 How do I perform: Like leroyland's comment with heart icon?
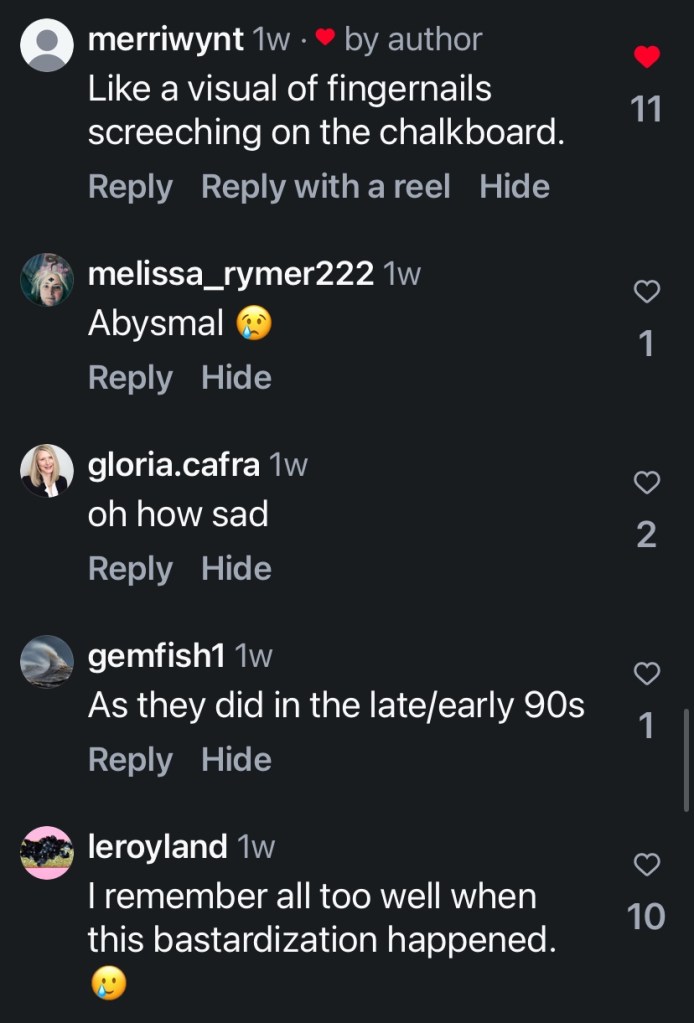tap(647, 864)
